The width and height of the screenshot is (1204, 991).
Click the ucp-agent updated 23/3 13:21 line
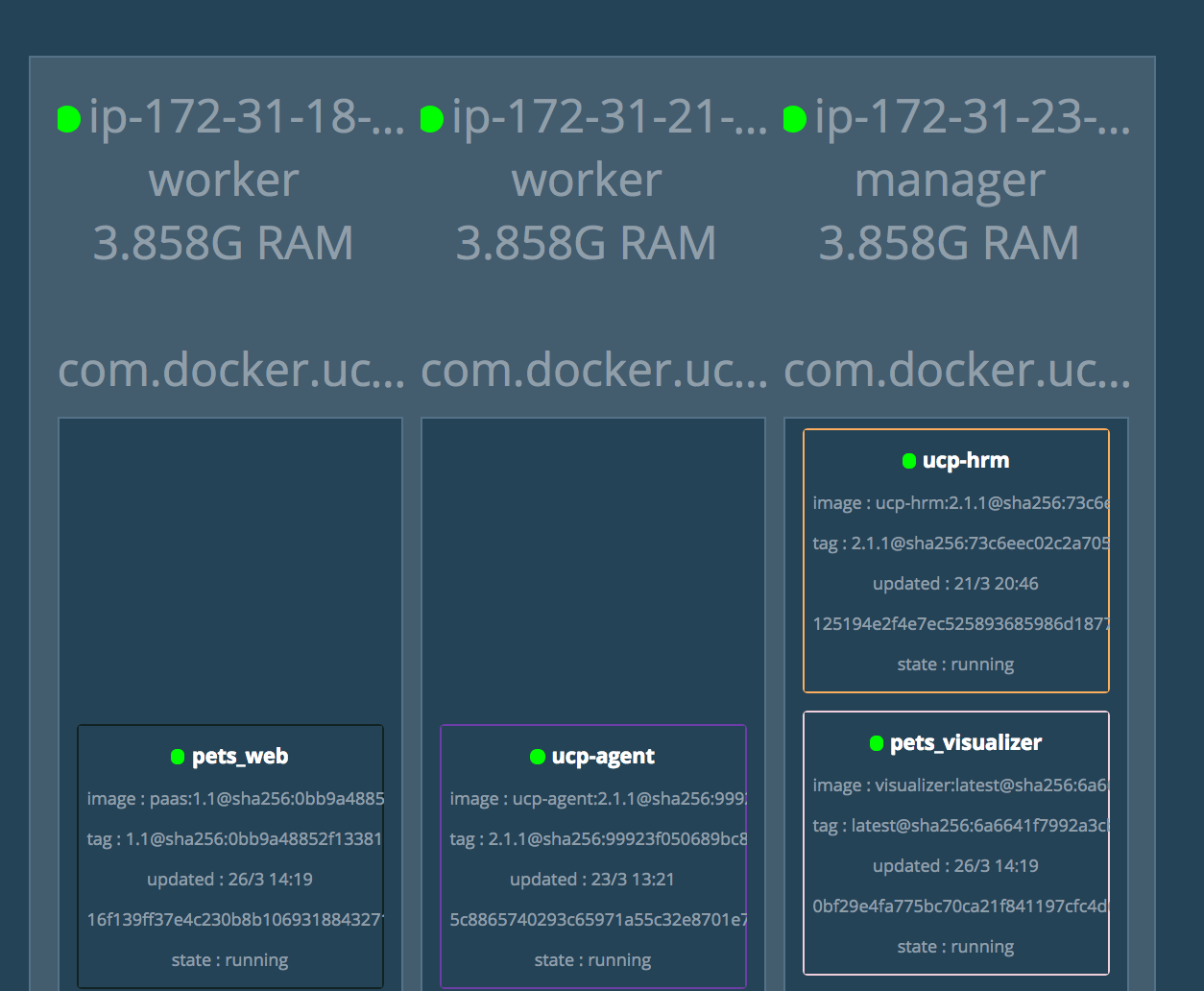(x=592, y=880)
